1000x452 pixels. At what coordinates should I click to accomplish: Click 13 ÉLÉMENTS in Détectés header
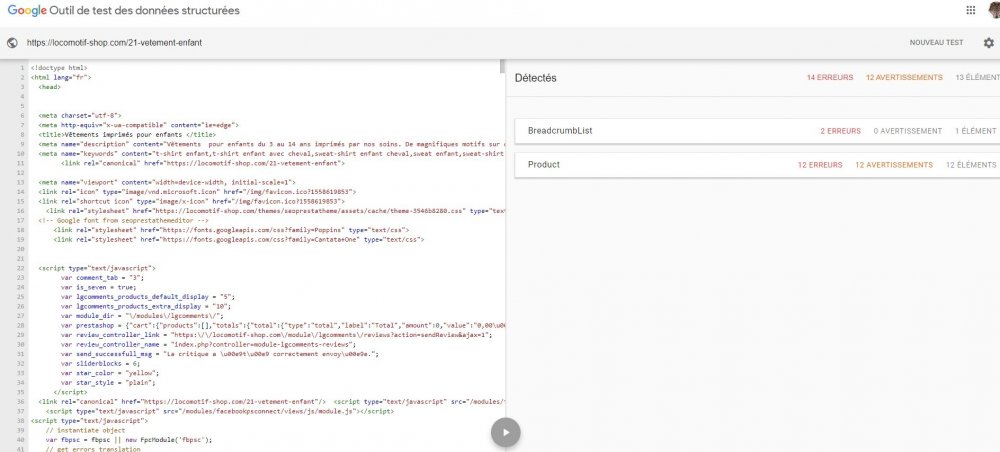[978, 77]
